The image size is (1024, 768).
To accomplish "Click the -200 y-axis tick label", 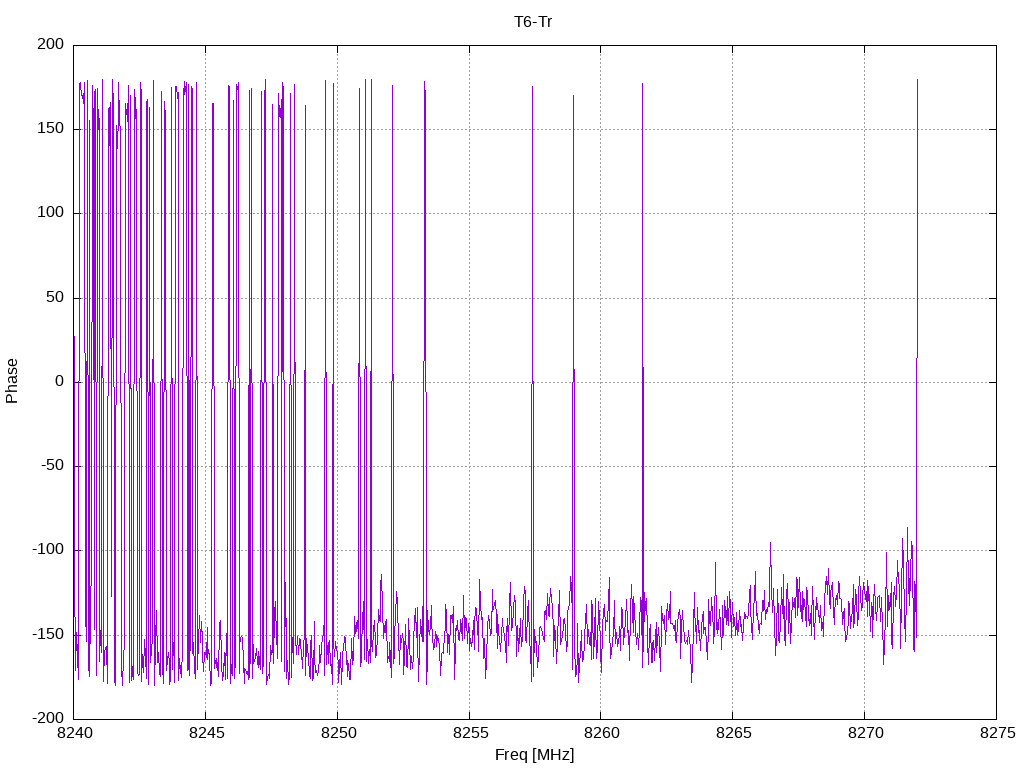I will click(x=47, y=718).
